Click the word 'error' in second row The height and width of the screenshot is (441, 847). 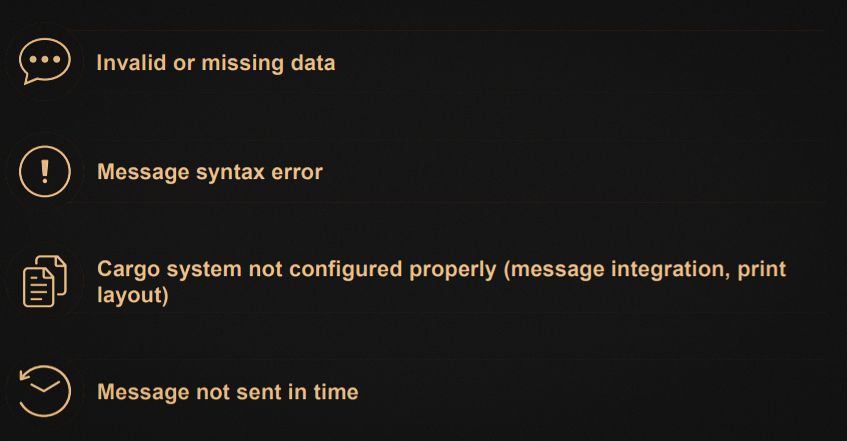coord(297,172)
